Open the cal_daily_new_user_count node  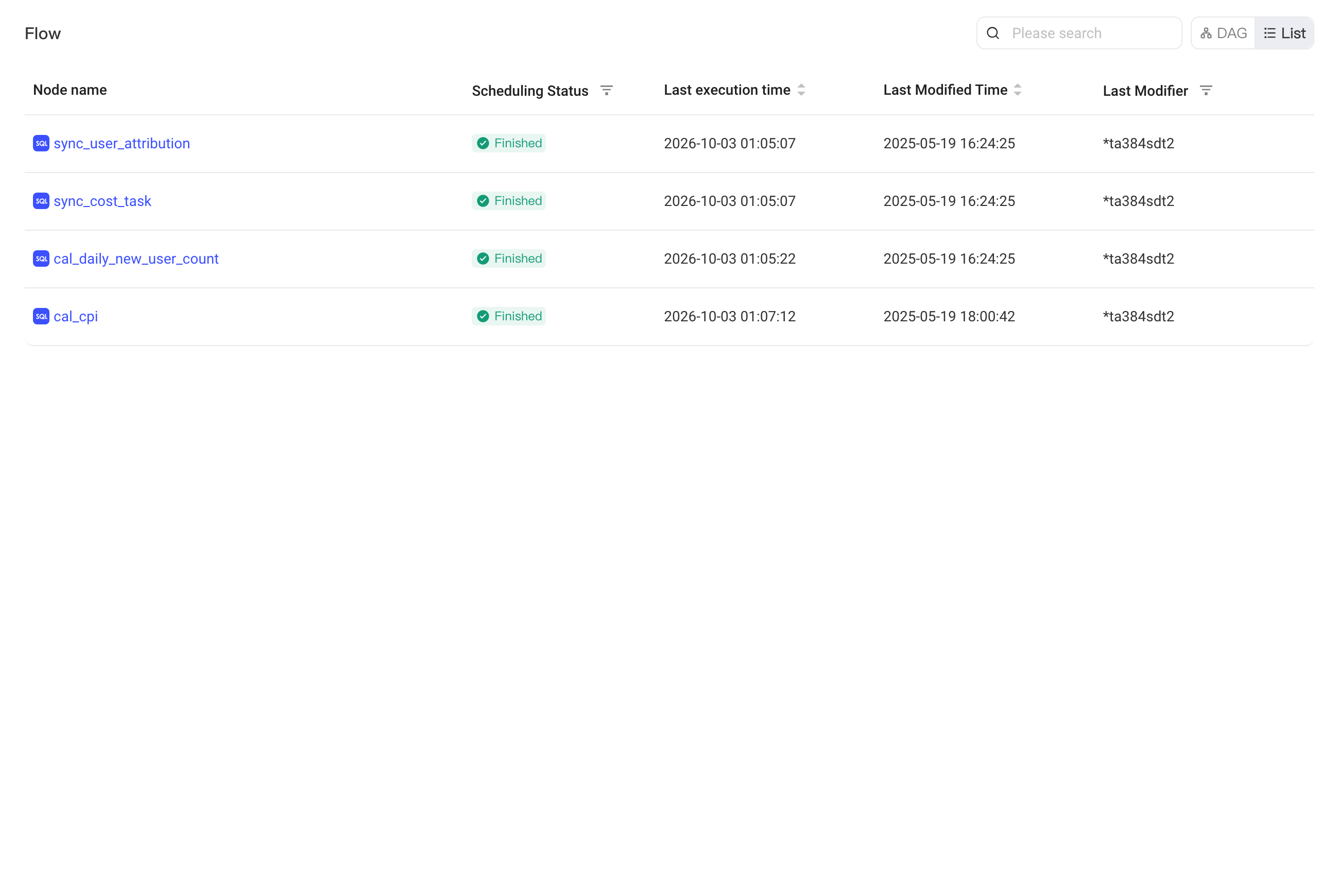136,259
